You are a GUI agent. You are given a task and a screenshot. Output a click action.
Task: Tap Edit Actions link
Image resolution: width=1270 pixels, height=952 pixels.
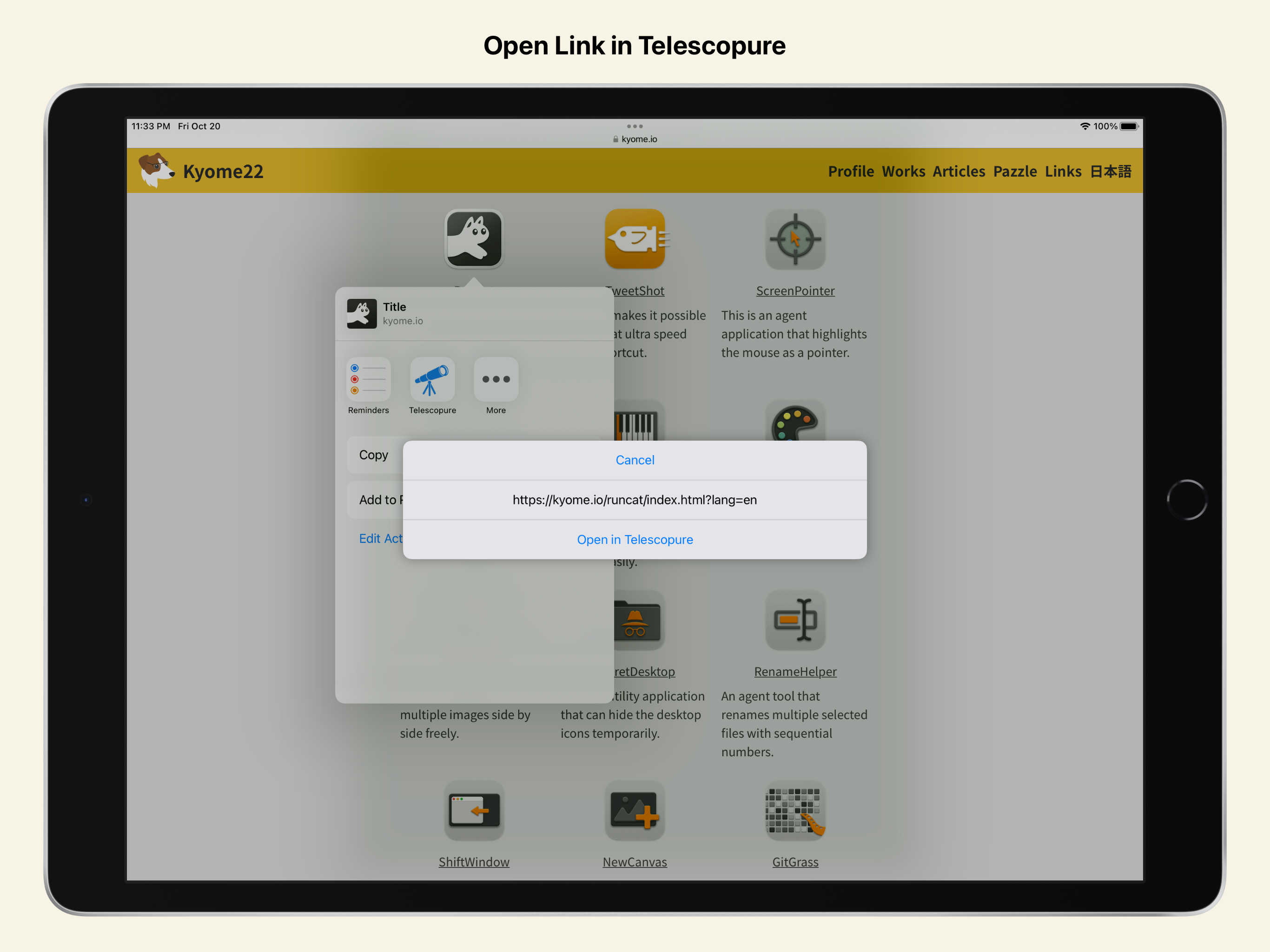coord(381,539)
